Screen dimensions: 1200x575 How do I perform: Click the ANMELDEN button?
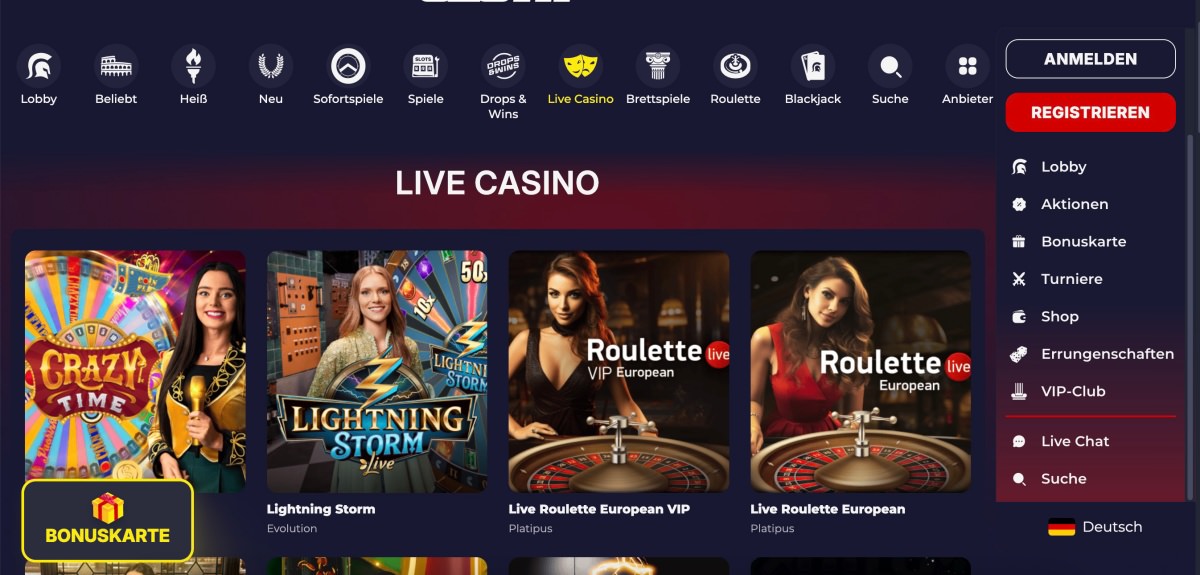pyautogui.click(x=1090, y=59)
